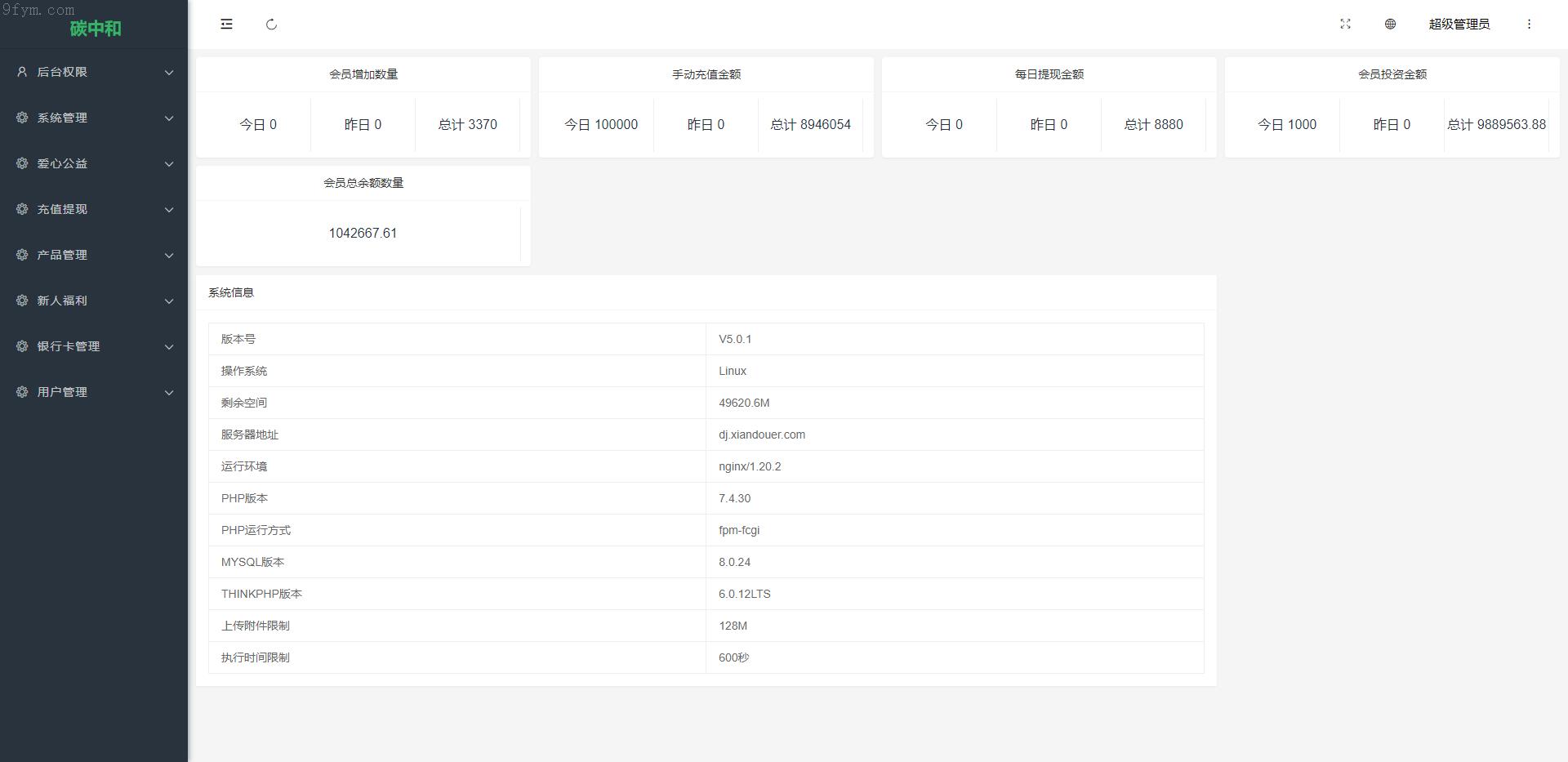Expand the 充值提现 chevron arrow
The image size is (1568, 762).
(169, 210)
